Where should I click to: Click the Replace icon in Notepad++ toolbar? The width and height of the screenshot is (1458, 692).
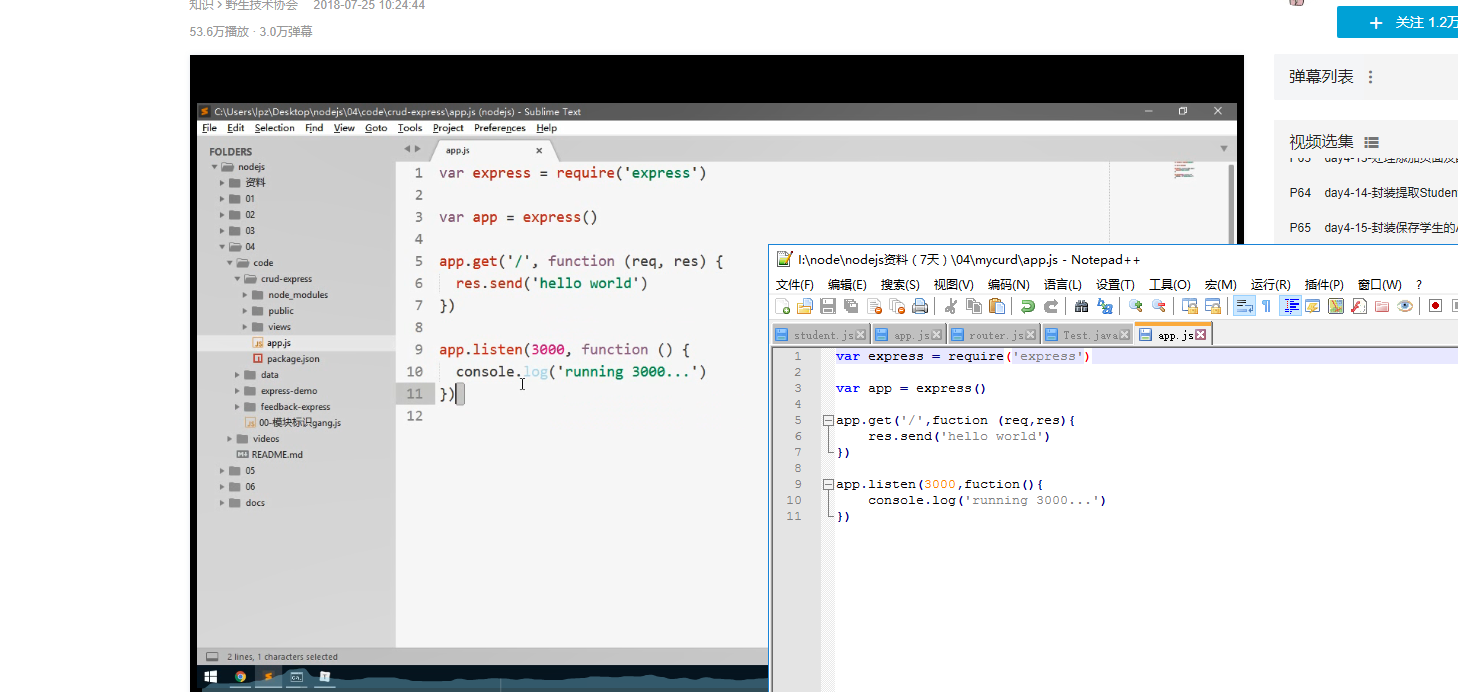tap(1105, 306)
